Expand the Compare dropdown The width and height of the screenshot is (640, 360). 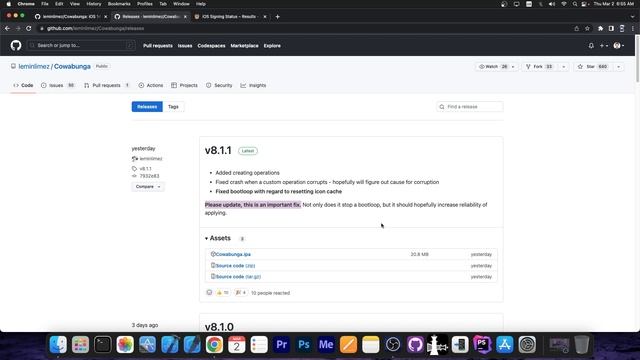point(148,187)
